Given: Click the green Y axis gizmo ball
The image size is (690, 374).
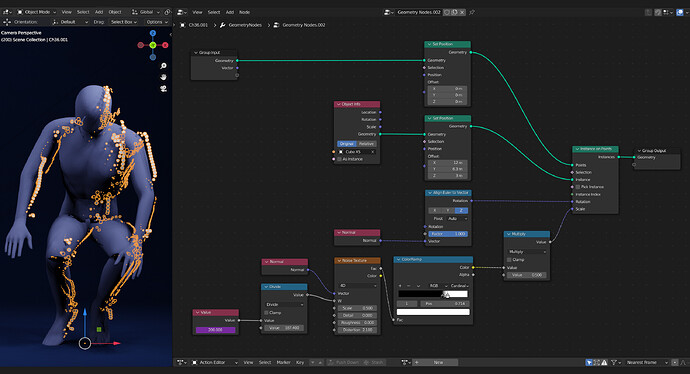Looking at the screenshot, I should click(153, 45).
